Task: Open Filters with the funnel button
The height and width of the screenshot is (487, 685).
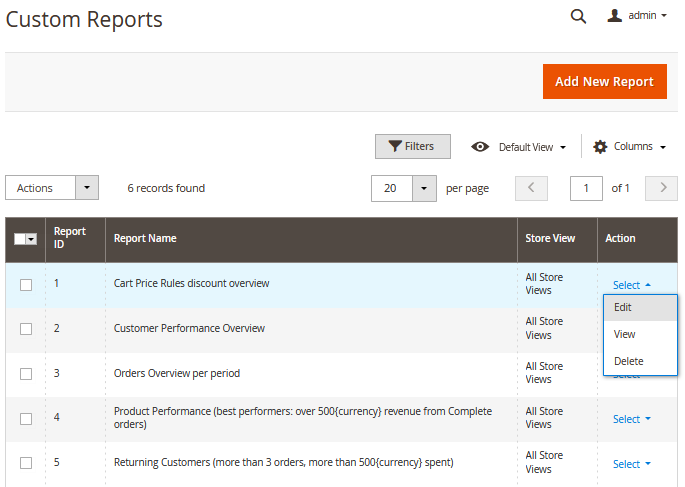Action: [412, 147]
